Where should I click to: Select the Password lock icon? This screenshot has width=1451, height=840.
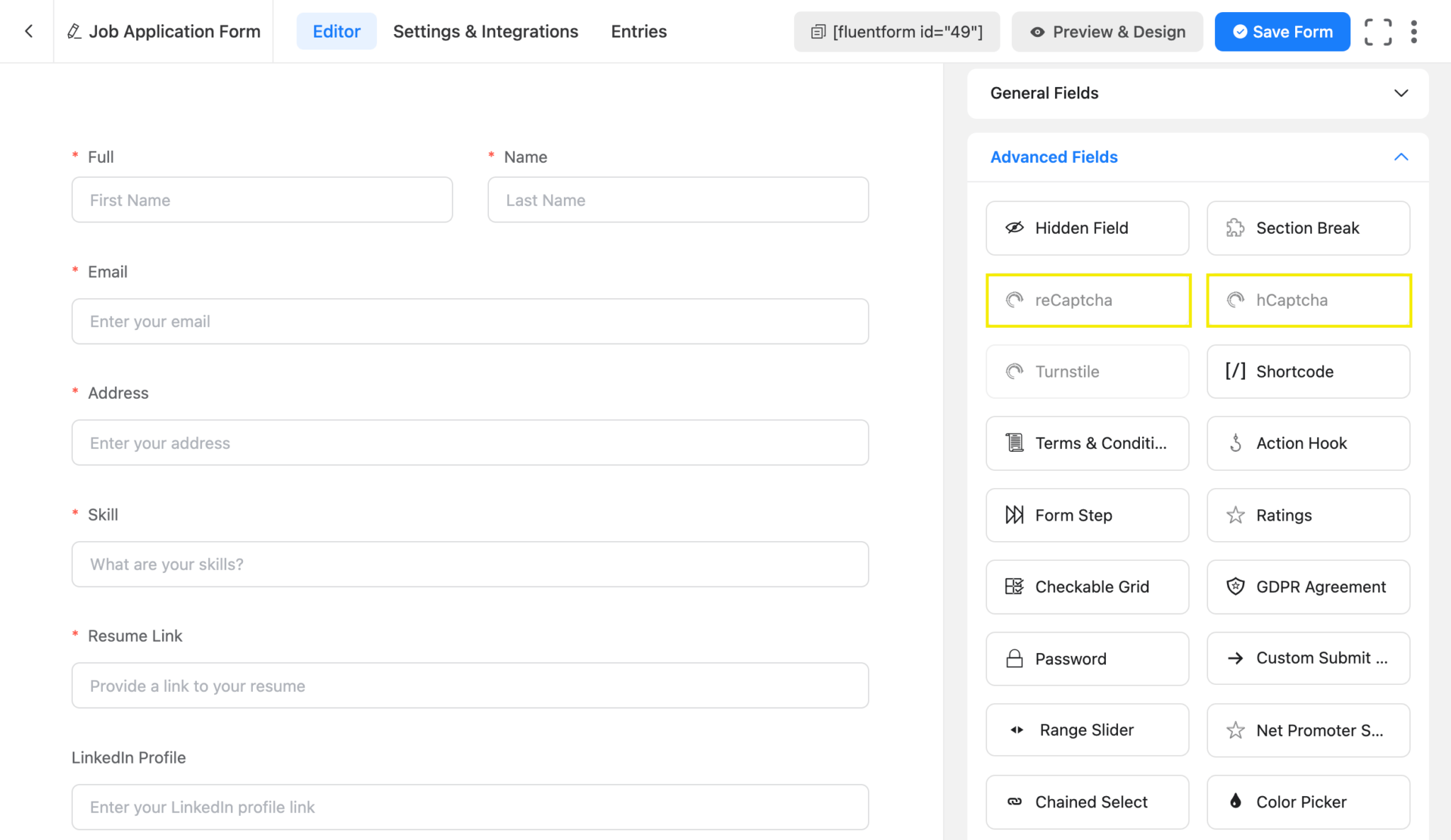click(x=1015, y=659)
